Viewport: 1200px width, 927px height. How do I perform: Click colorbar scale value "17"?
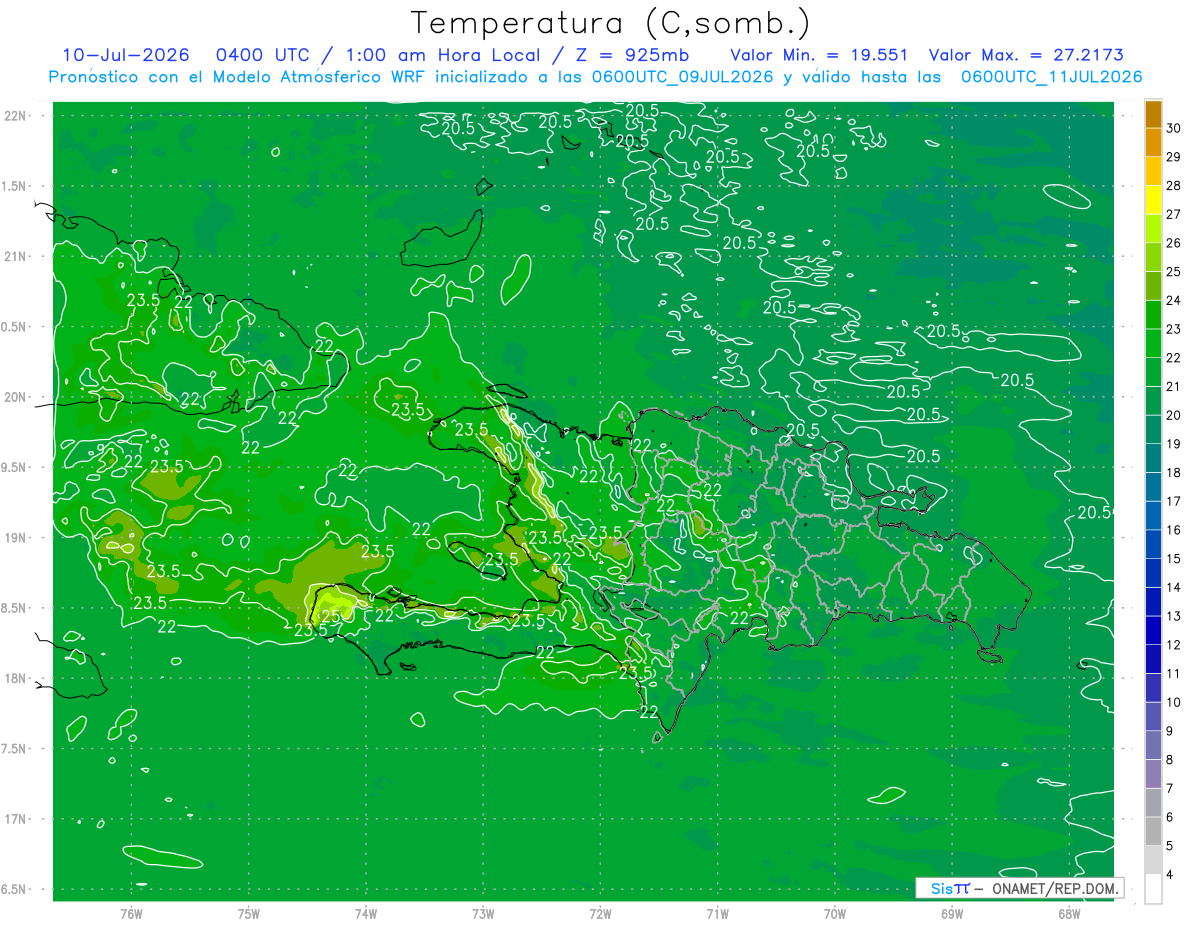pos(1174,501)
